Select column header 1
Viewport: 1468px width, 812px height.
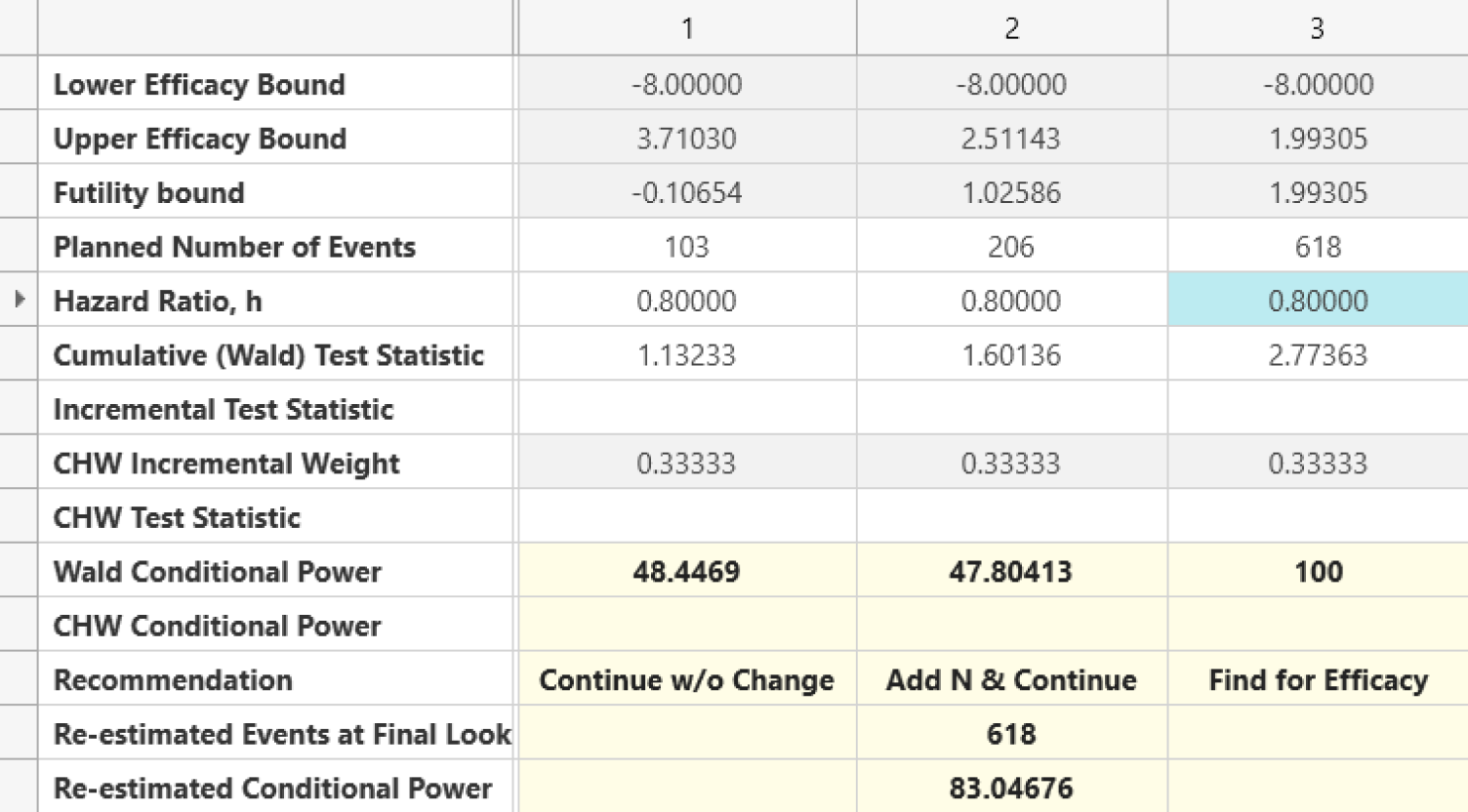[x=687, y=28]
